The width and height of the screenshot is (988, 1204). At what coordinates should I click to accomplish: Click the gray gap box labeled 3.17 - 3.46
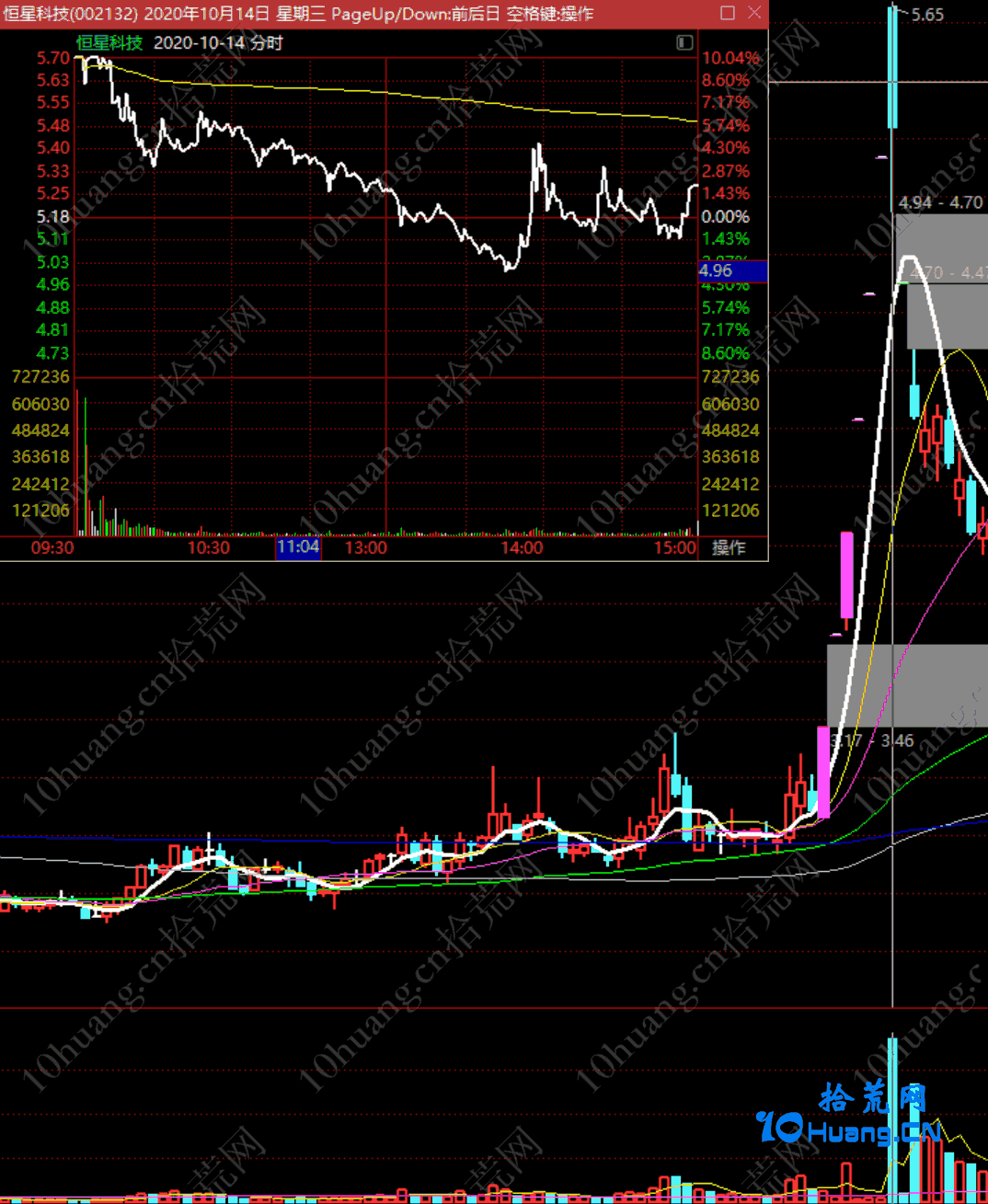pyautogui.click(x=907, y=685)
